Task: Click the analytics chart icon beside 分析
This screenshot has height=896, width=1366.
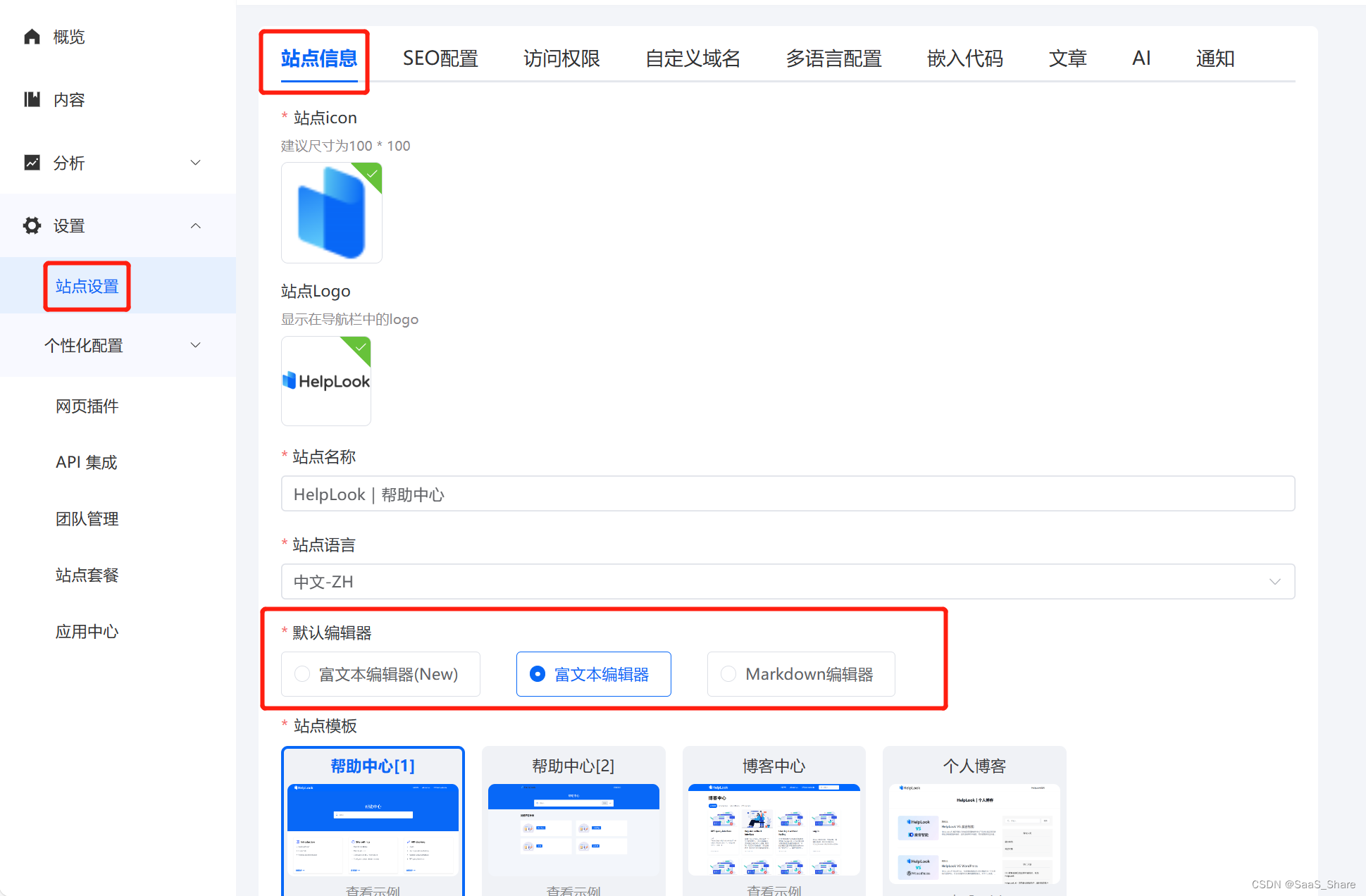Action: 32,163
